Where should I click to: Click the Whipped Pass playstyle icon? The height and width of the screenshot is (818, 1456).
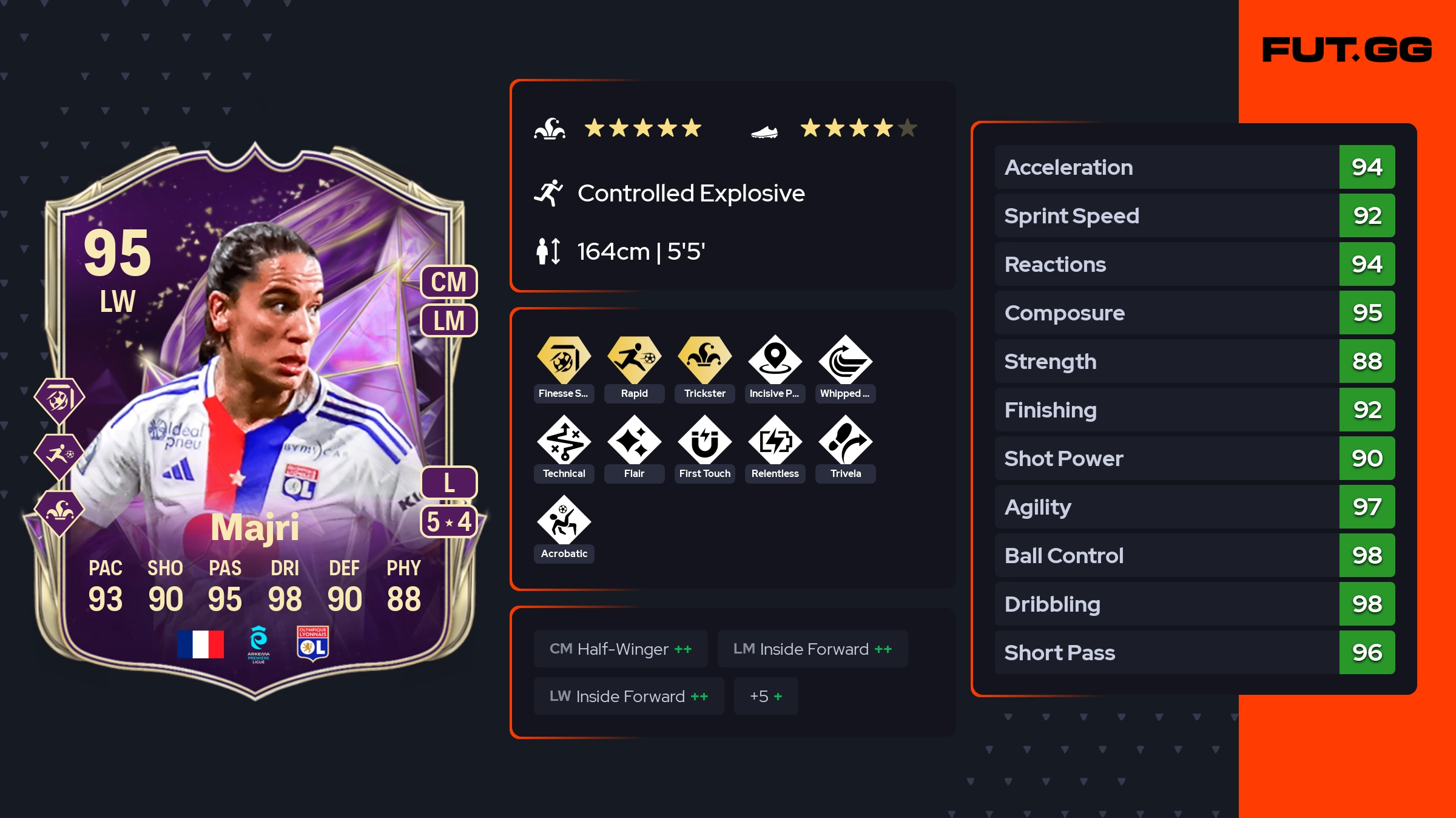click(845, 360)
